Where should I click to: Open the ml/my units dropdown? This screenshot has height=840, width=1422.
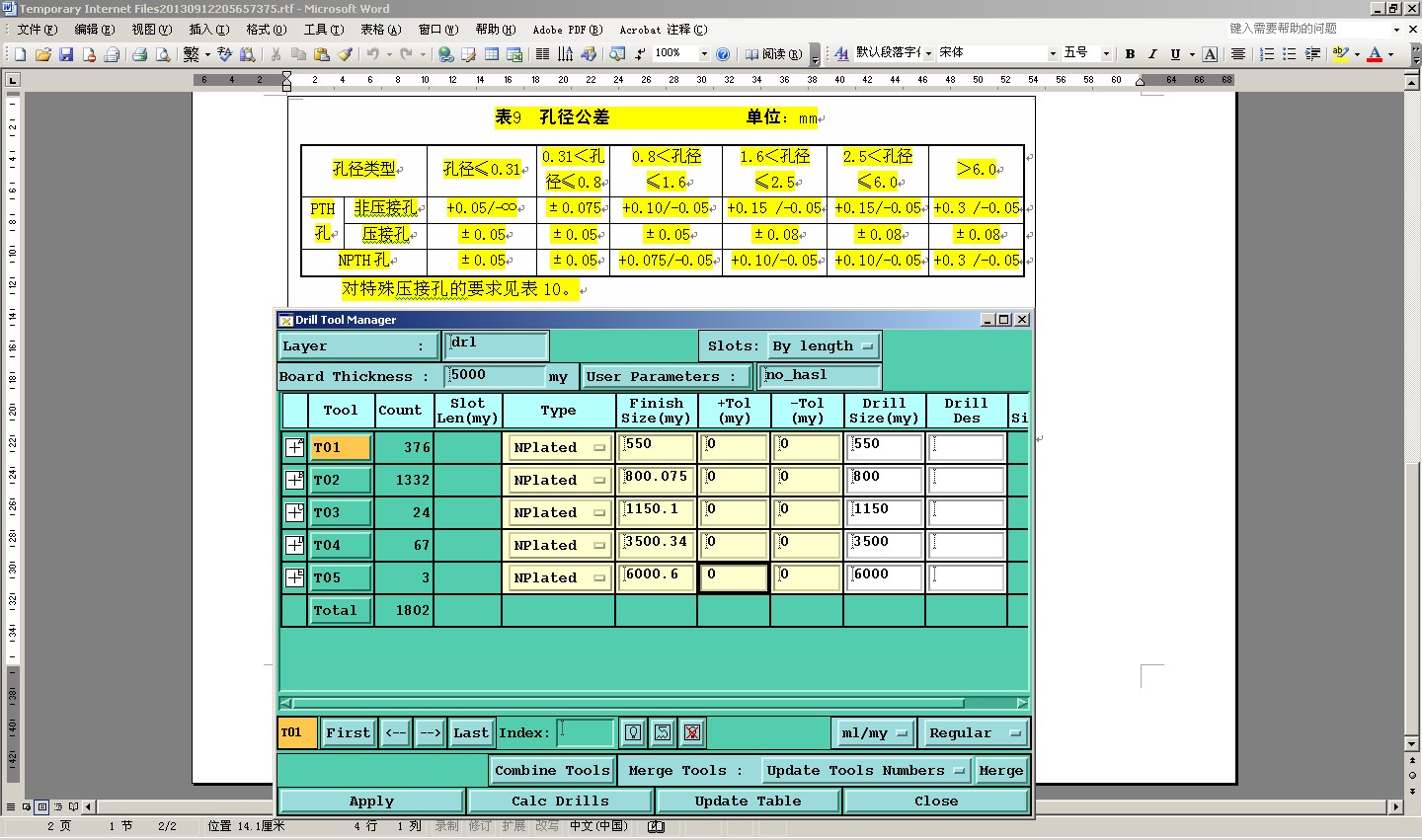pos(874,733)
